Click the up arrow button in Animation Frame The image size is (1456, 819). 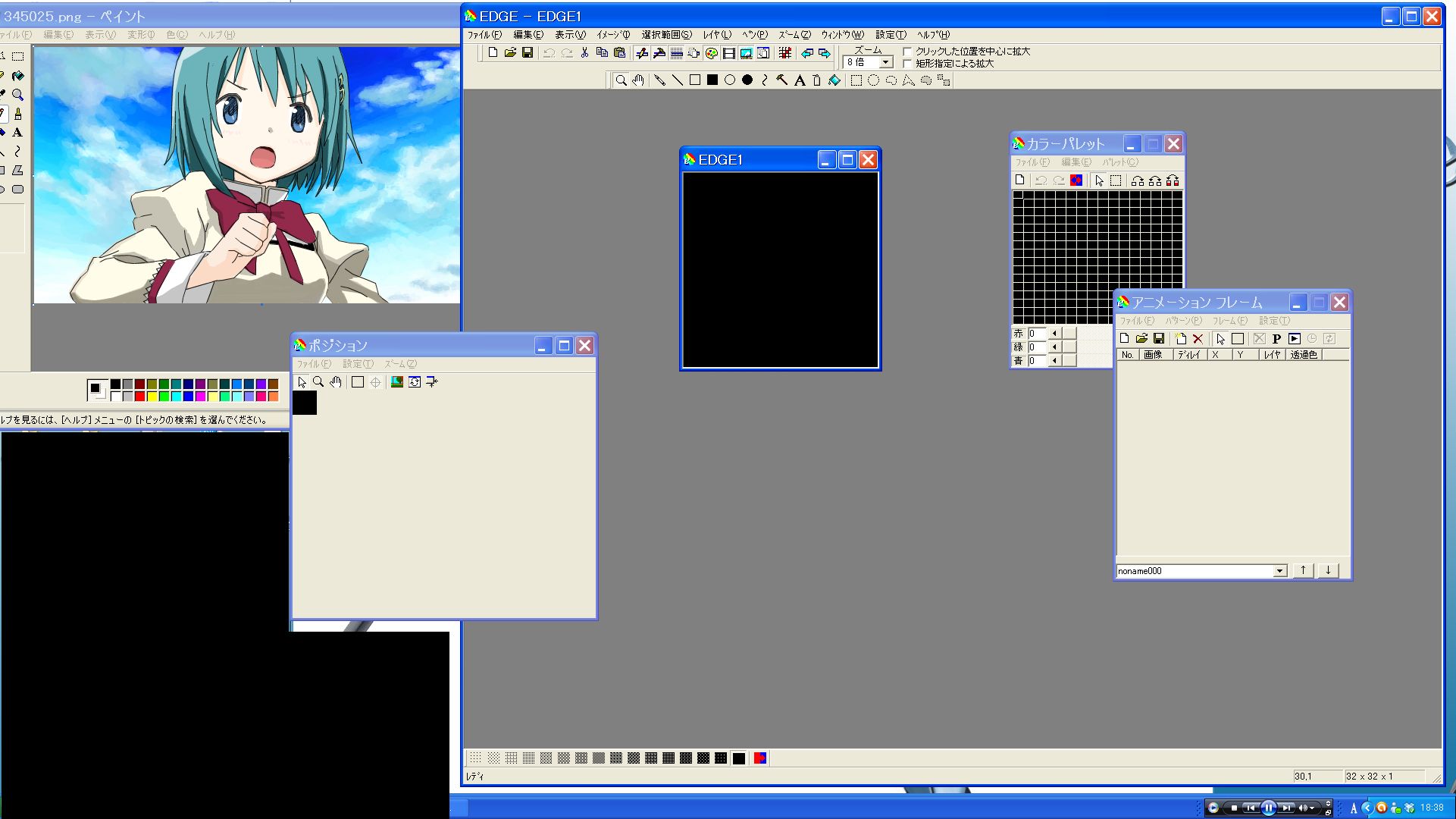(x=1303, y=570)
